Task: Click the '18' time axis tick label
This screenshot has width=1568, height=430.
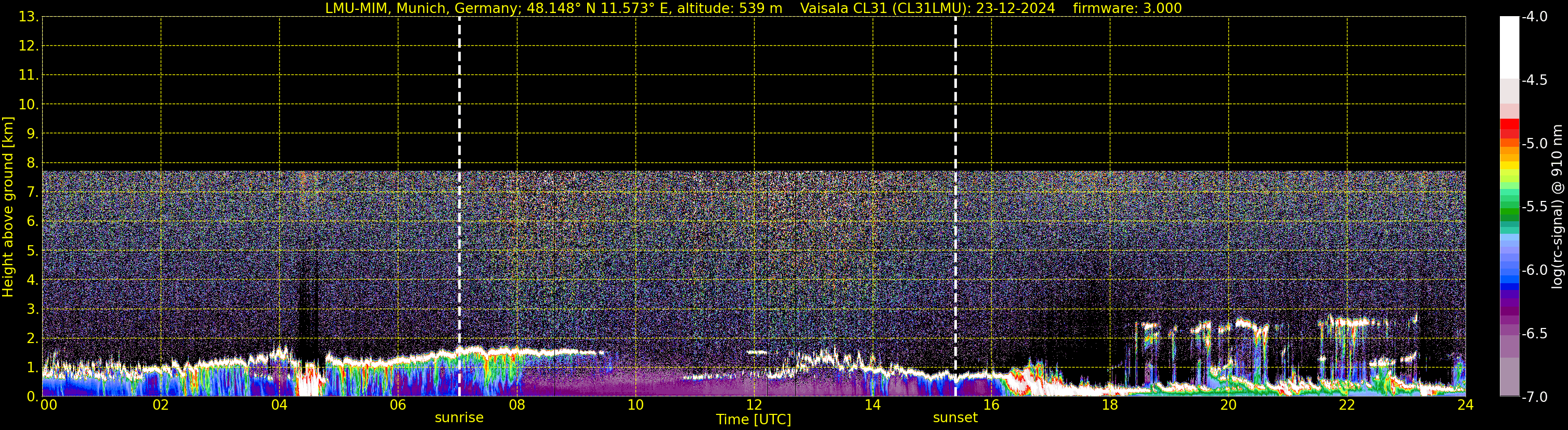Action: [x=1110, y=405]
